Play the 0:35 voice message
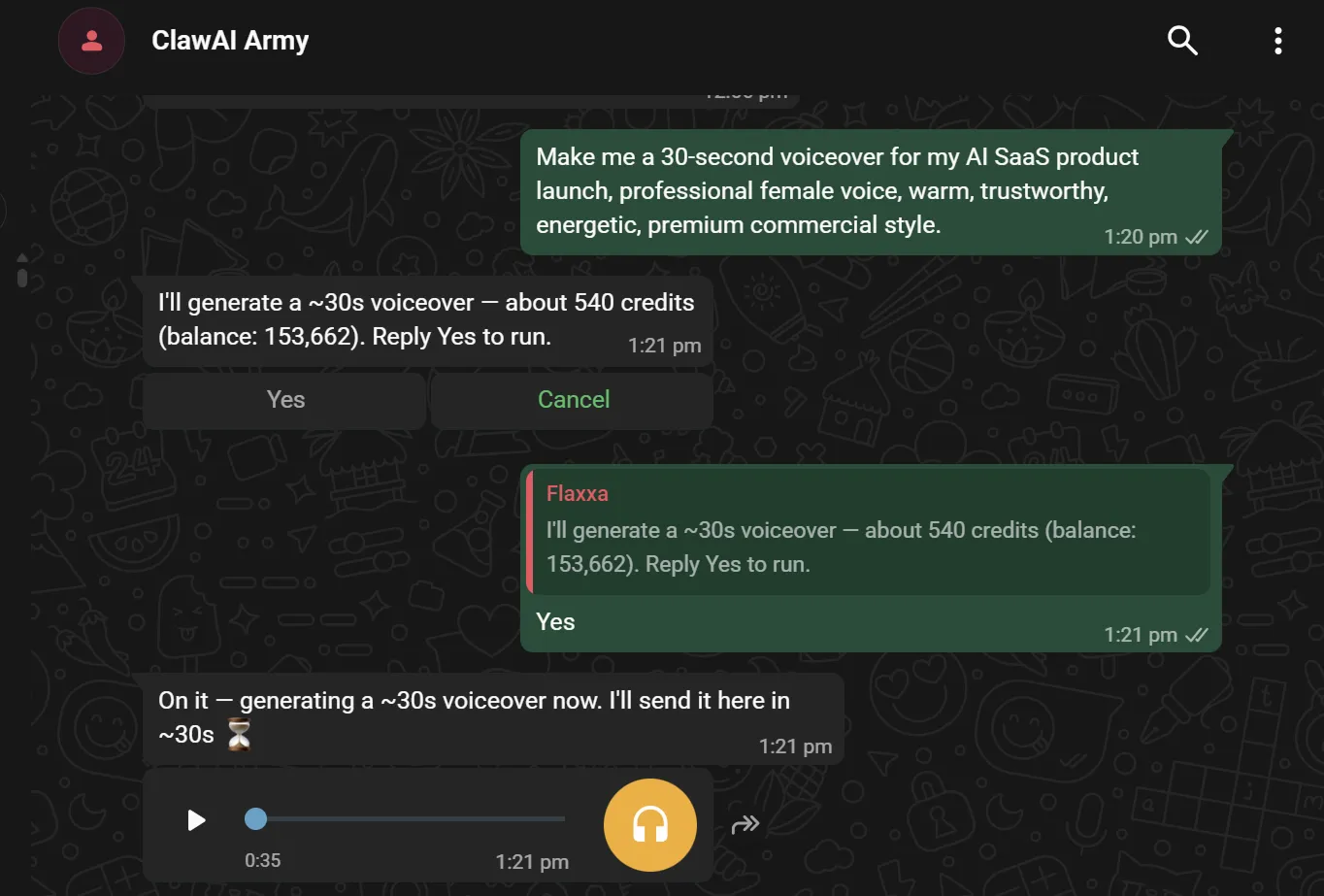 pos(196,820)
